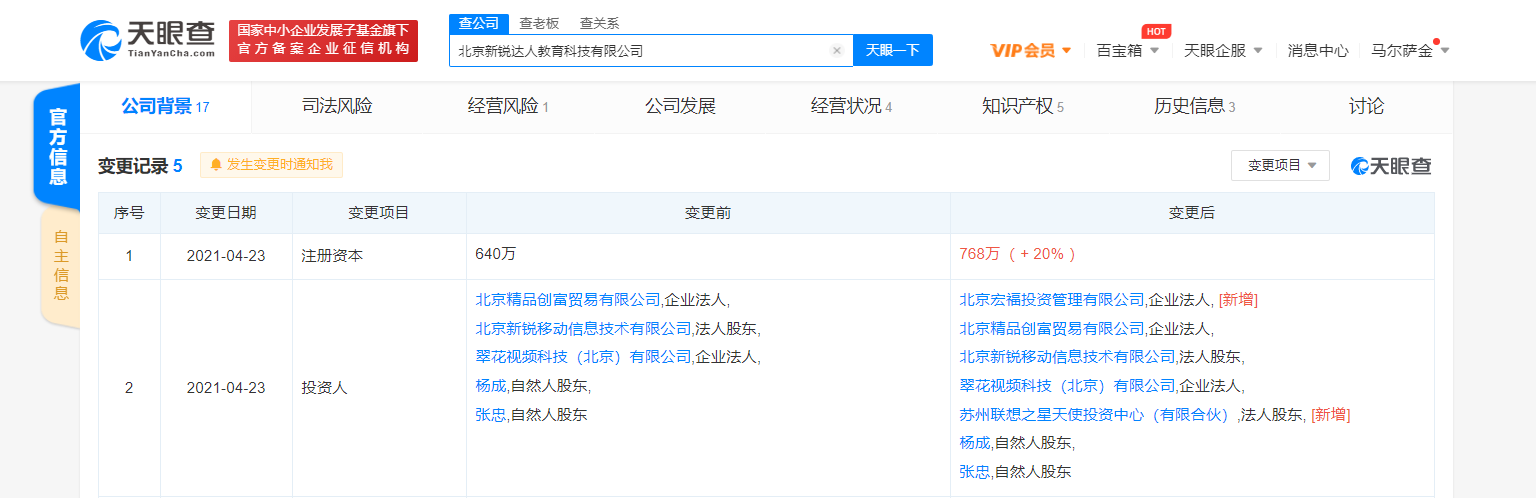Switch to the 知识产权 tab
This screenshot has width=1536, height=498.
[1023, 106]
